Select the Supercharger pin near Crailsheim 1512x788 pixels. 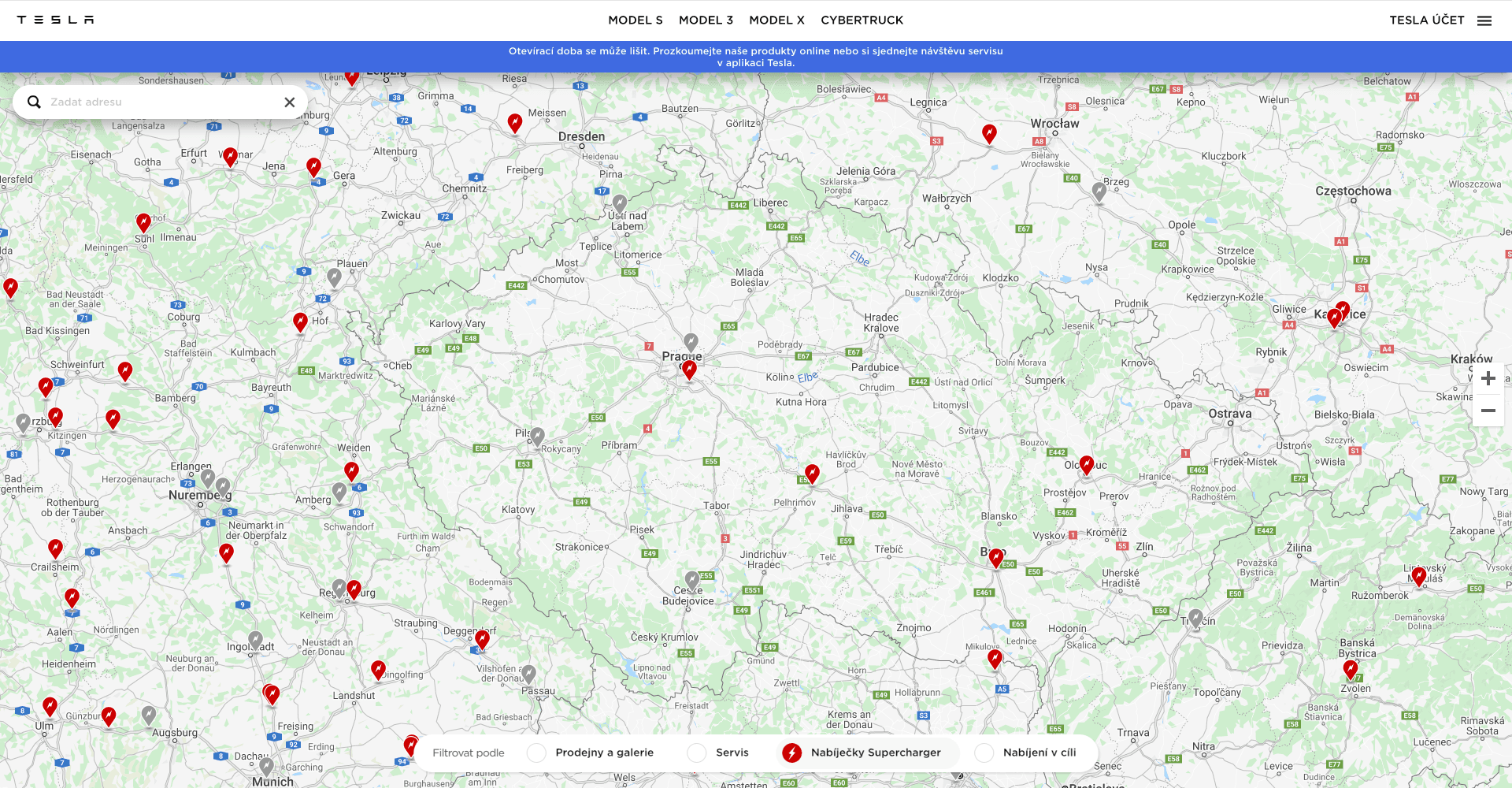click(55, 548)
